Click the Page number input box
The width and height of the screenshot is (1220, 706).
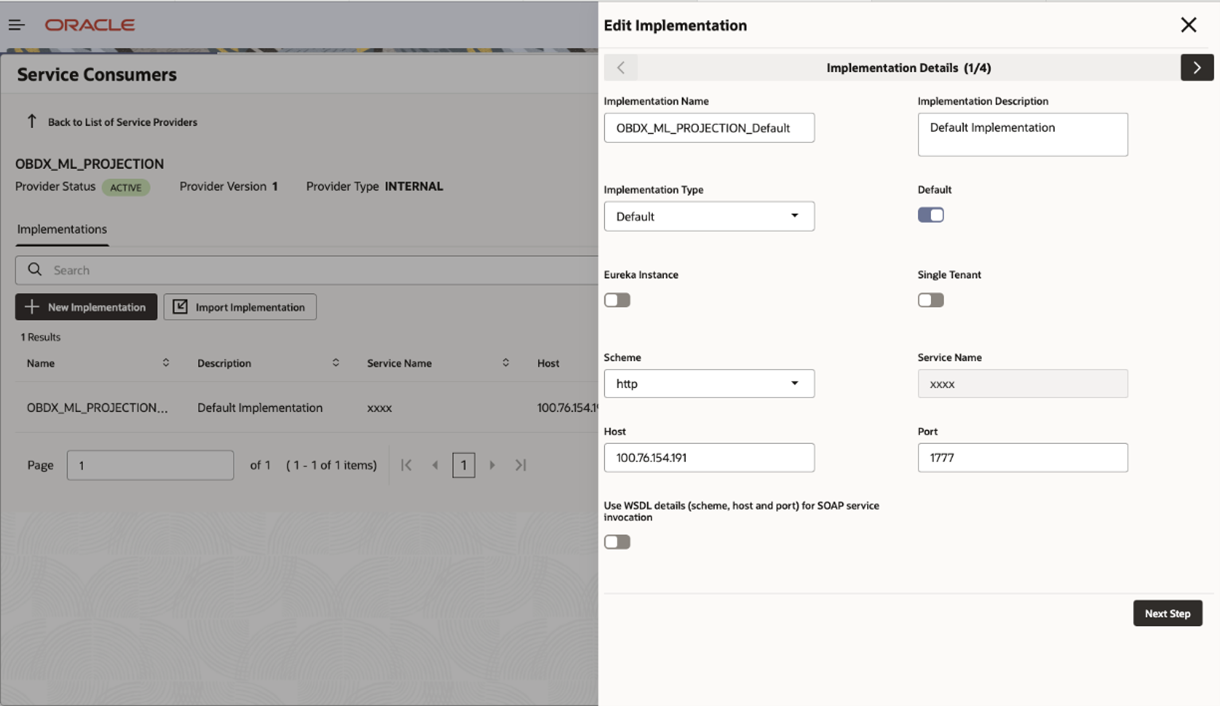click(x=150, y=465)
